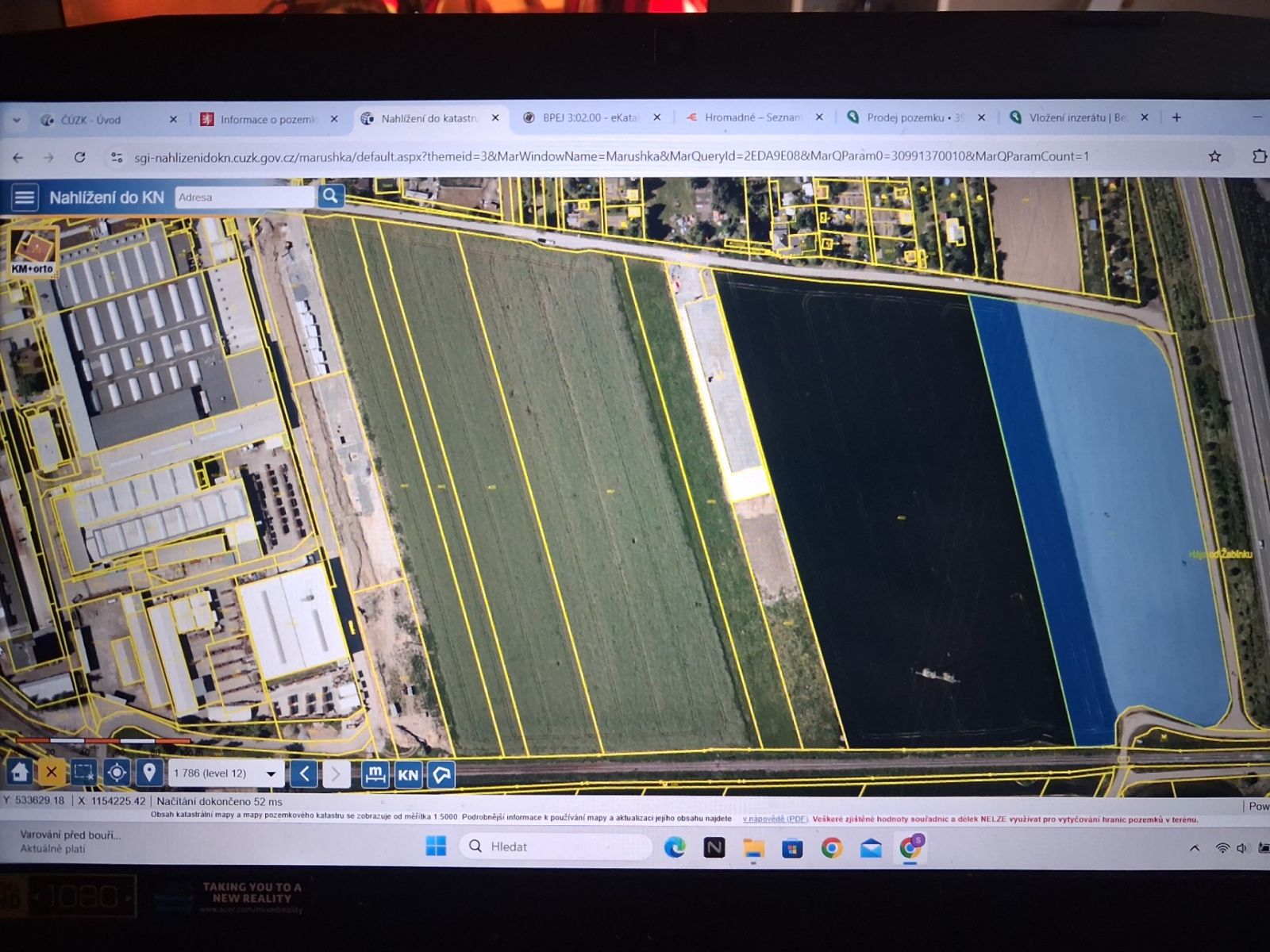Open the BPEJ 3.02.00 eKatalog tab
The image size is (1270, 952).
tap(590, 117)
